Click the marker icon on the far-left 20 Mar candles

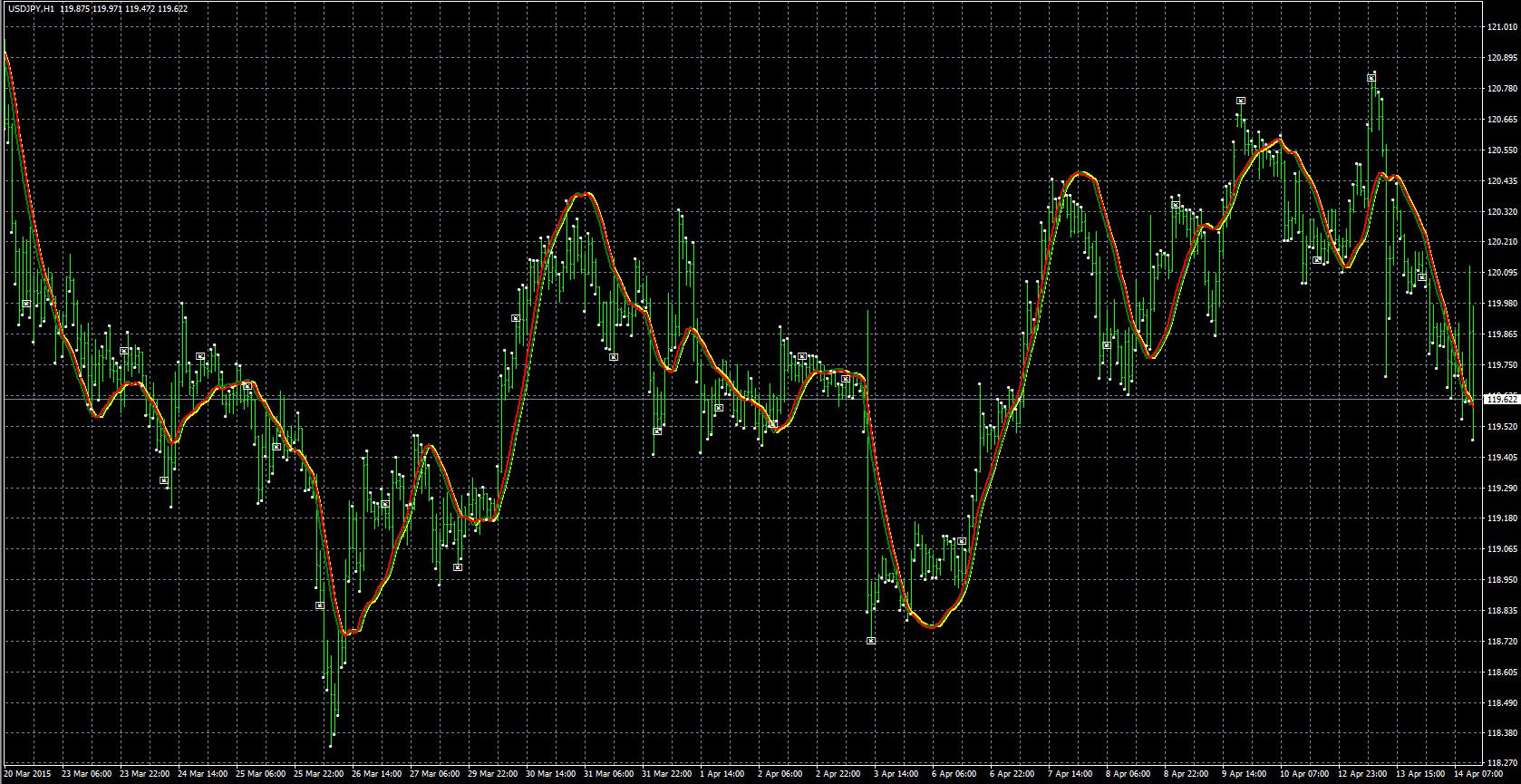(x=26, y=304)
